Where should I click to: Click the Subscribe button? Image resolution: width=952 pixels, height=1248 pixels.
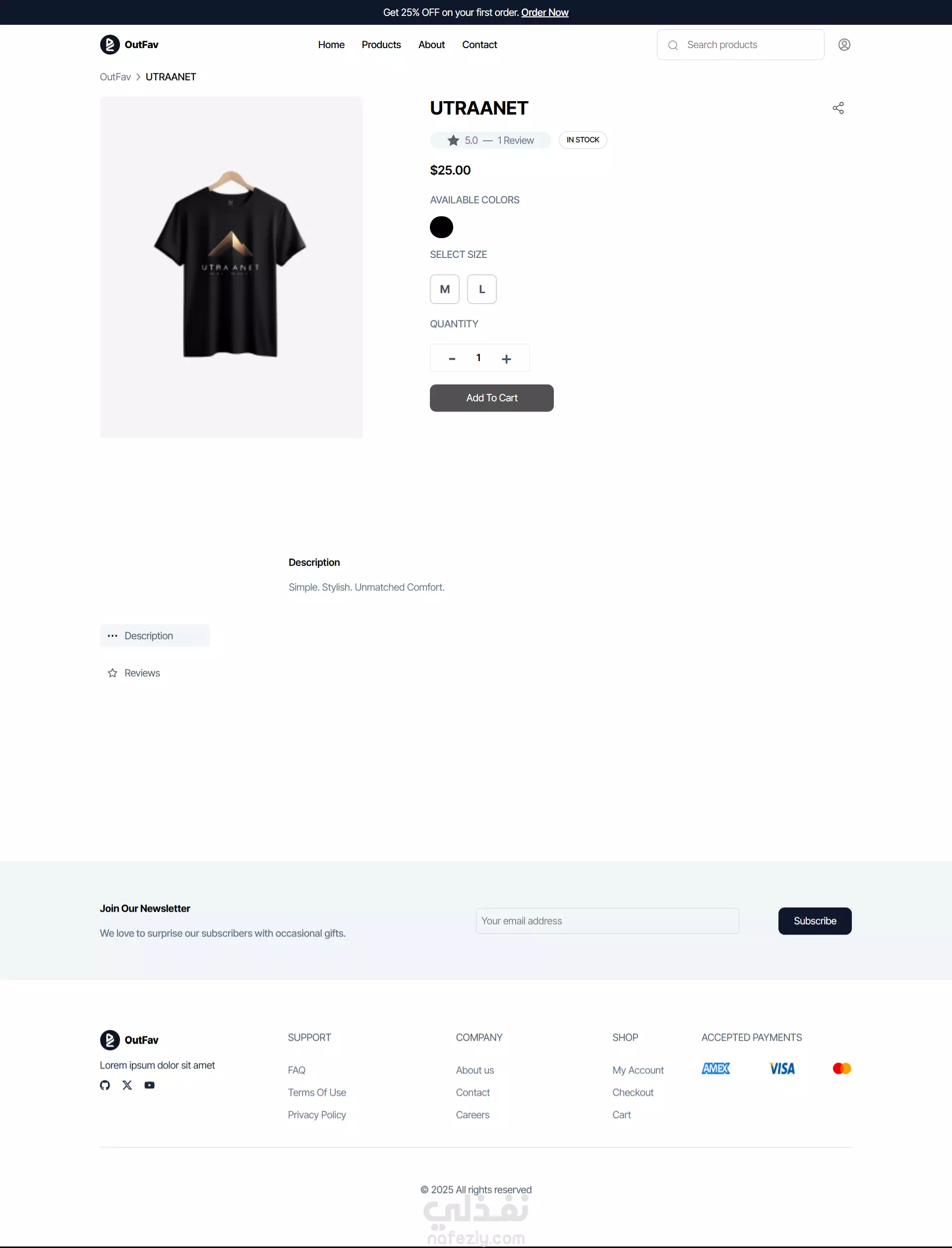(x=814, y=921)
